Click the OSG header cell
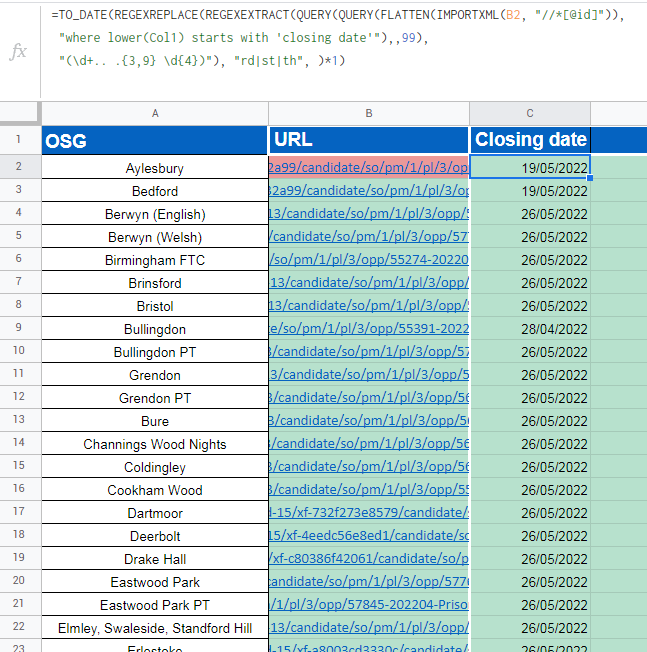This screenshot has width=647, height=652. click(155, 141)
